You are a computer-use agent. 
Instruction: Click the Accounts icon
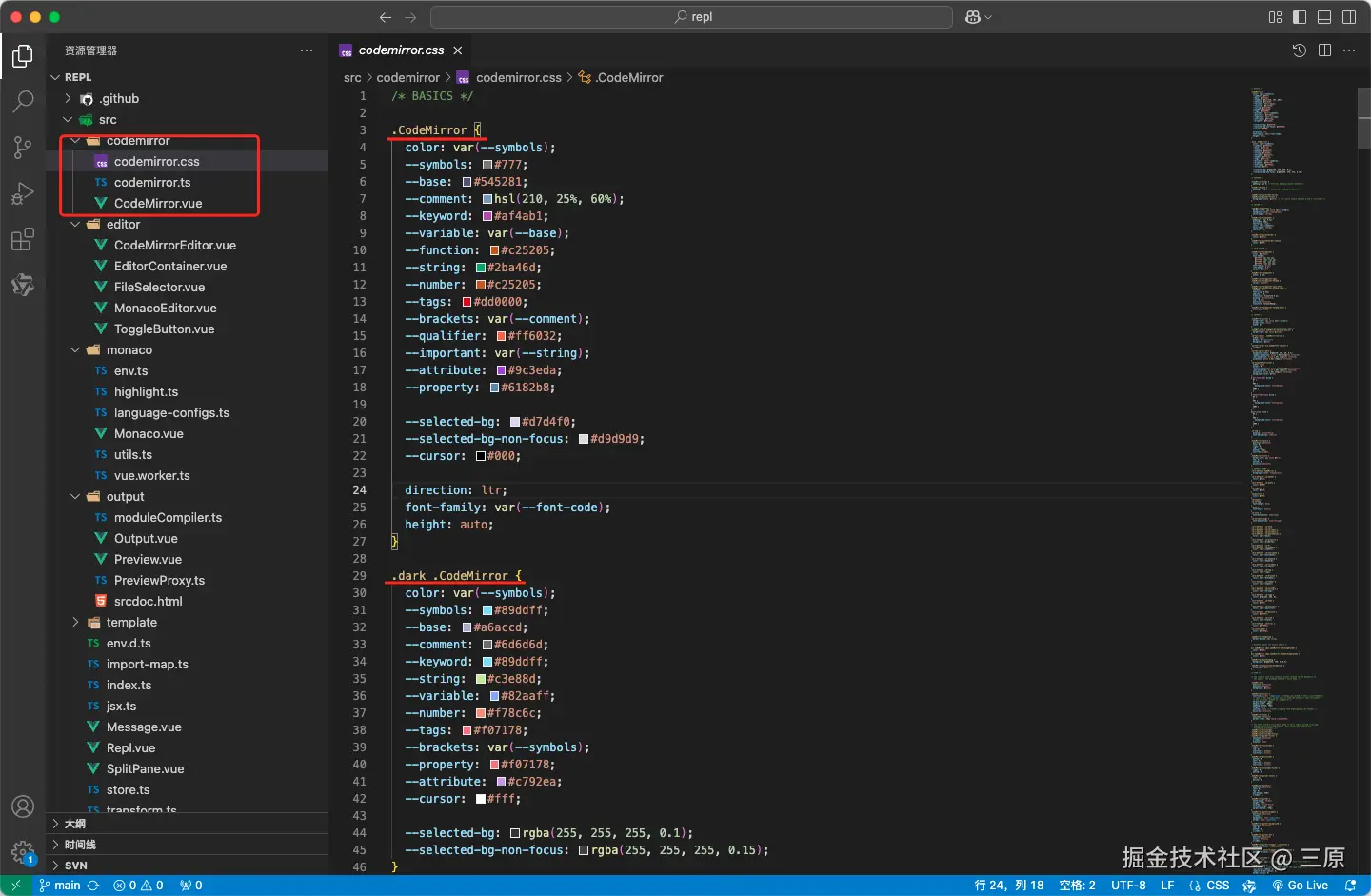click(x=23, y=806)
